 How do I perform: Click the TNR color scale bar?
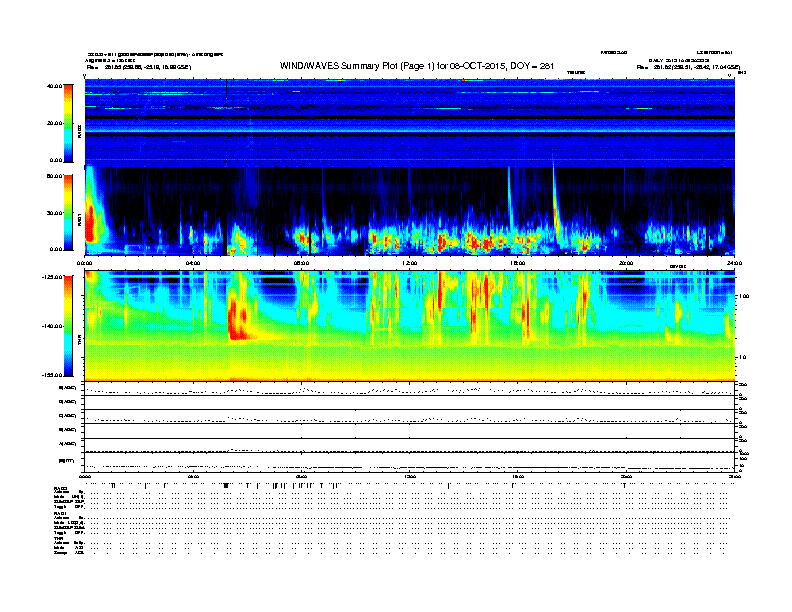(68, 326)
